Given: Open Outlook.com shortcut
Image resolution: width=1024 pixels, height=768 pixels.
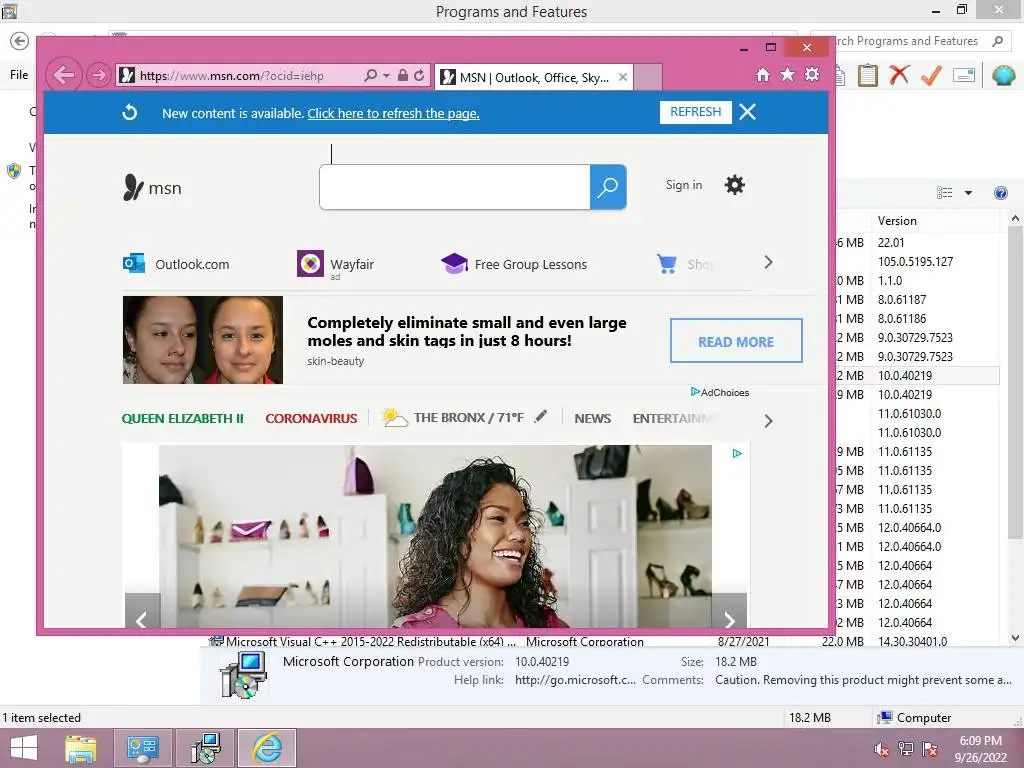Looking at the screenshot, I should pyautogui.click(x=176, y=264).
